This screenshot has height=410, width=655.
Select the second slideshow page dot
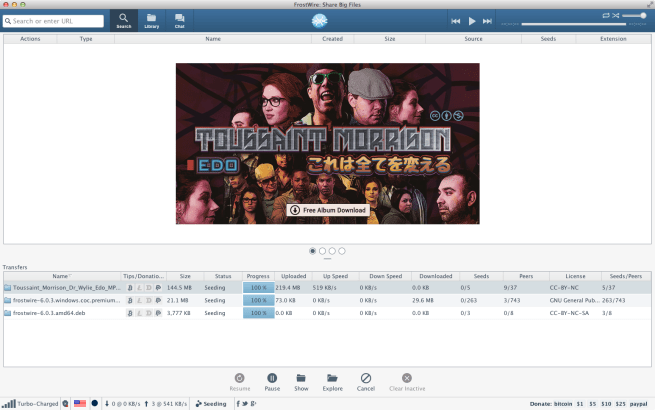pos(322,251)
